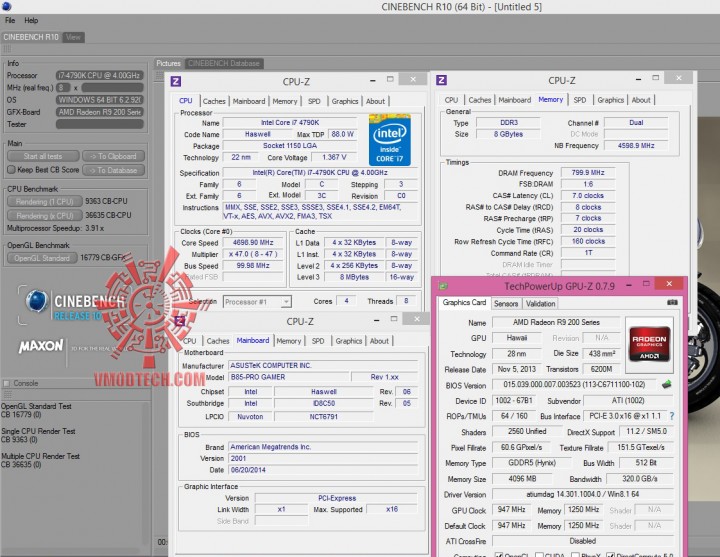The height and width of the screenshot is (557, 720).
Task: Open CPU tab in the CPU-Z Memory window
Action: point(451,100)
